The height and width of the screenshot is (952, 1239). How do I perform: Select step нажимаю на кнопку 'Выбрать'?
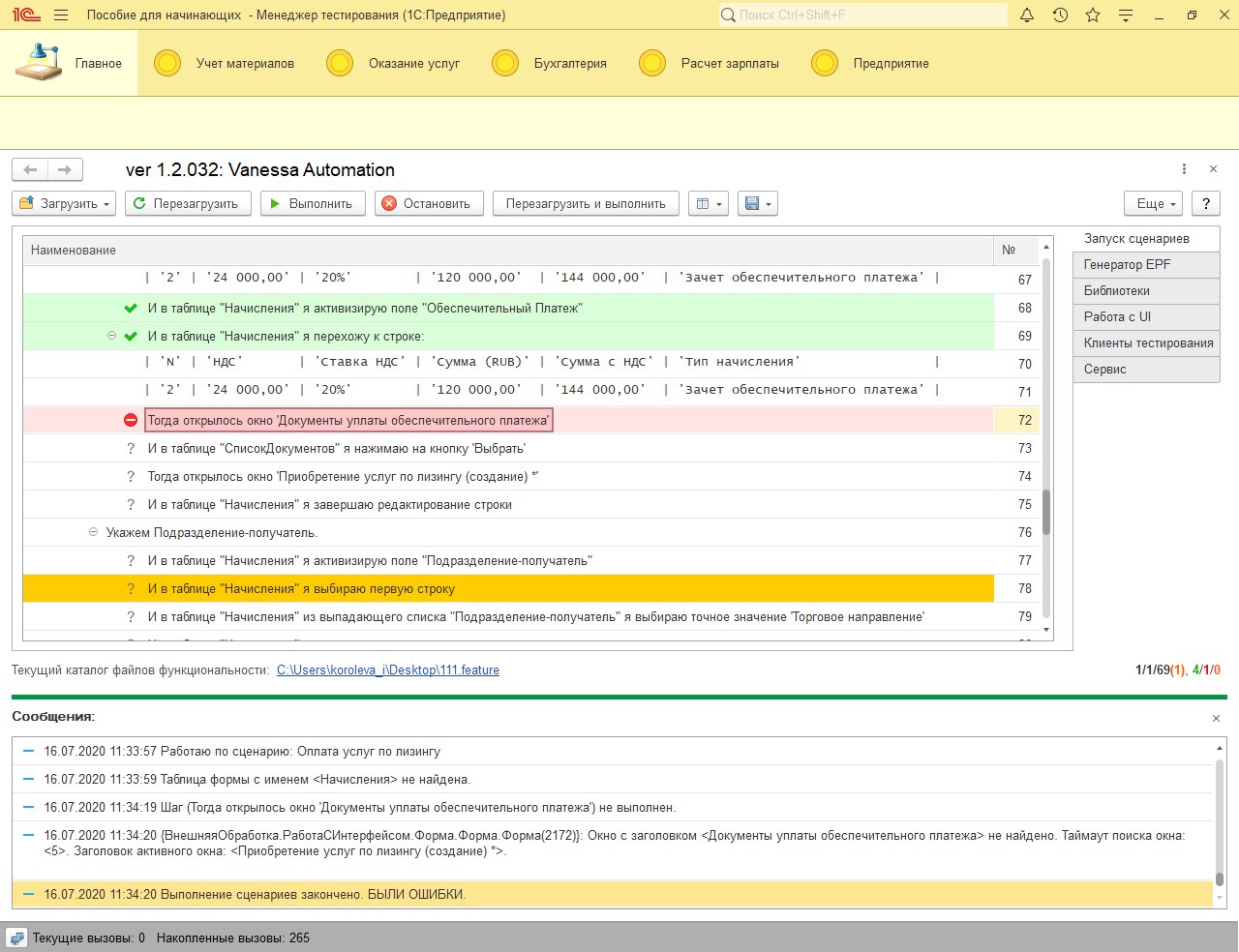coord(337,448)
